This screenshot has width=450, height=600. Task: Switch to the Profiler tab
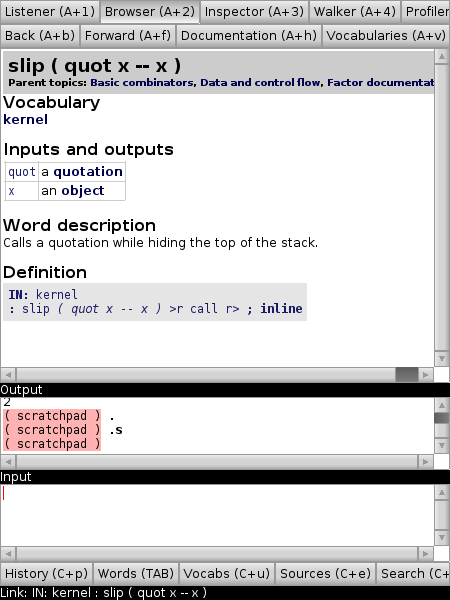[x=426, y=11]
